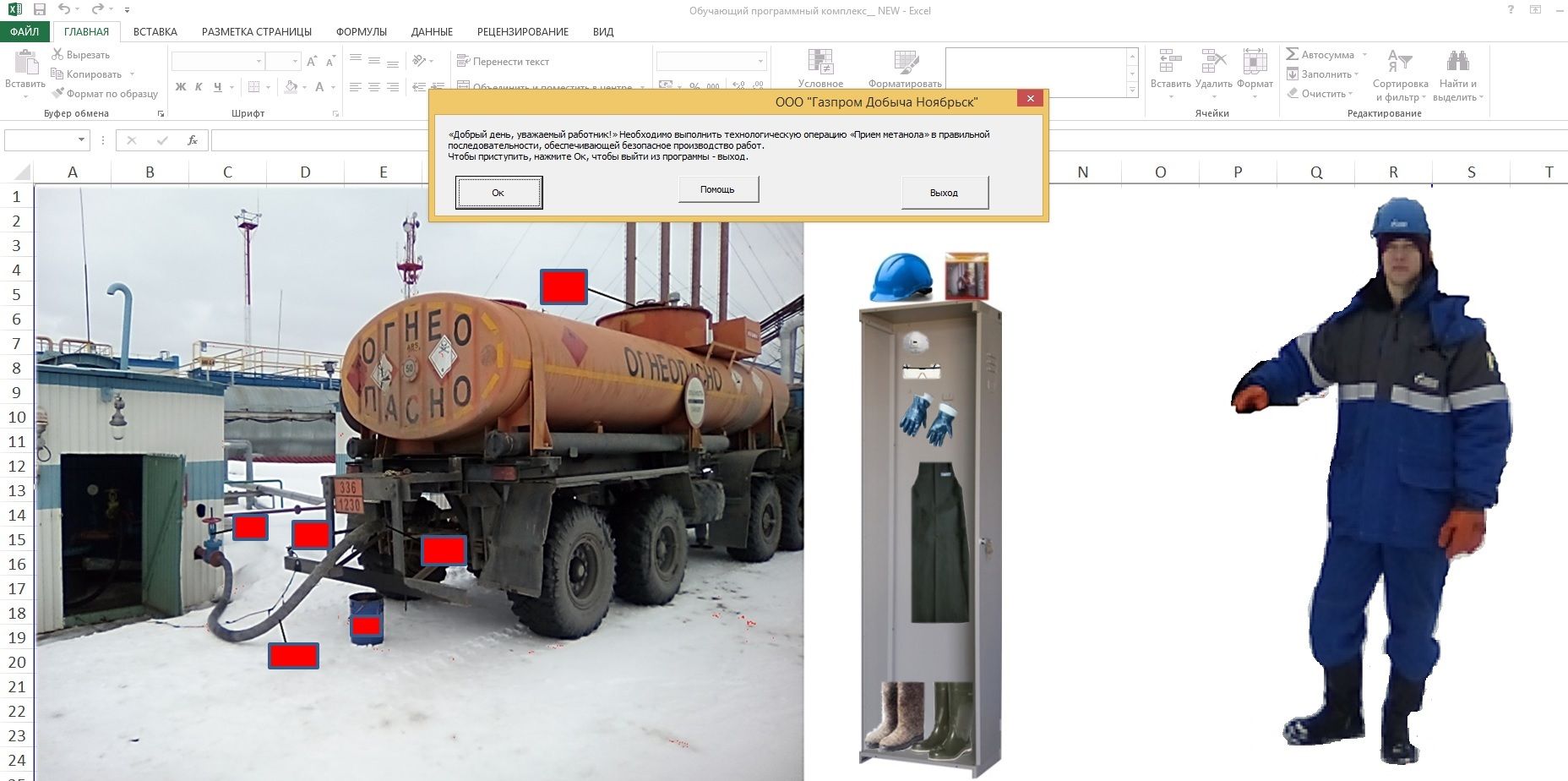Open Conditional Formatting (Условное)

(820, 68)
